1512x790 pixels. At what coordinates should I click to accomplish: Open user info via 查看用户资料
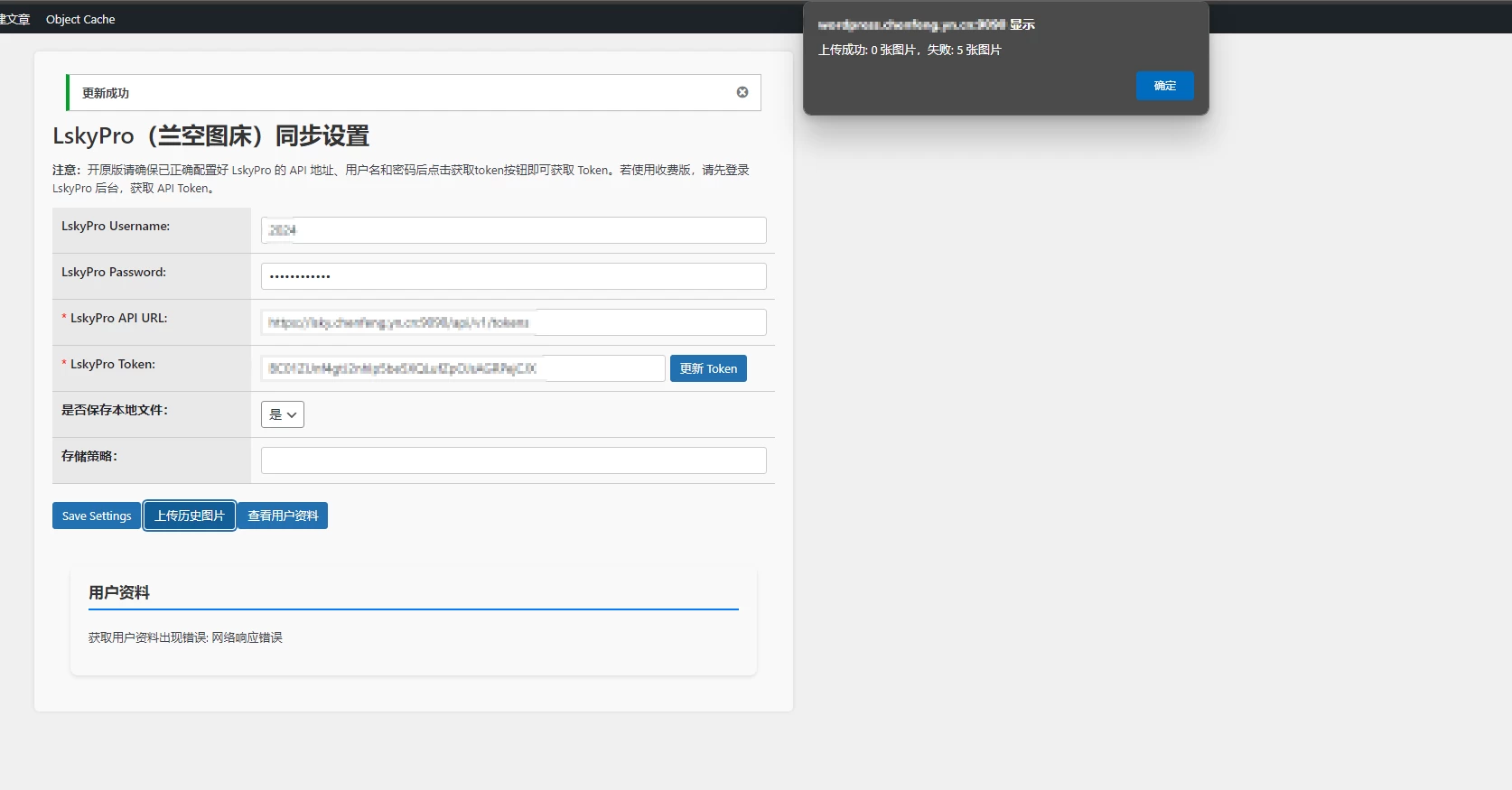click(x=283, y=516)
